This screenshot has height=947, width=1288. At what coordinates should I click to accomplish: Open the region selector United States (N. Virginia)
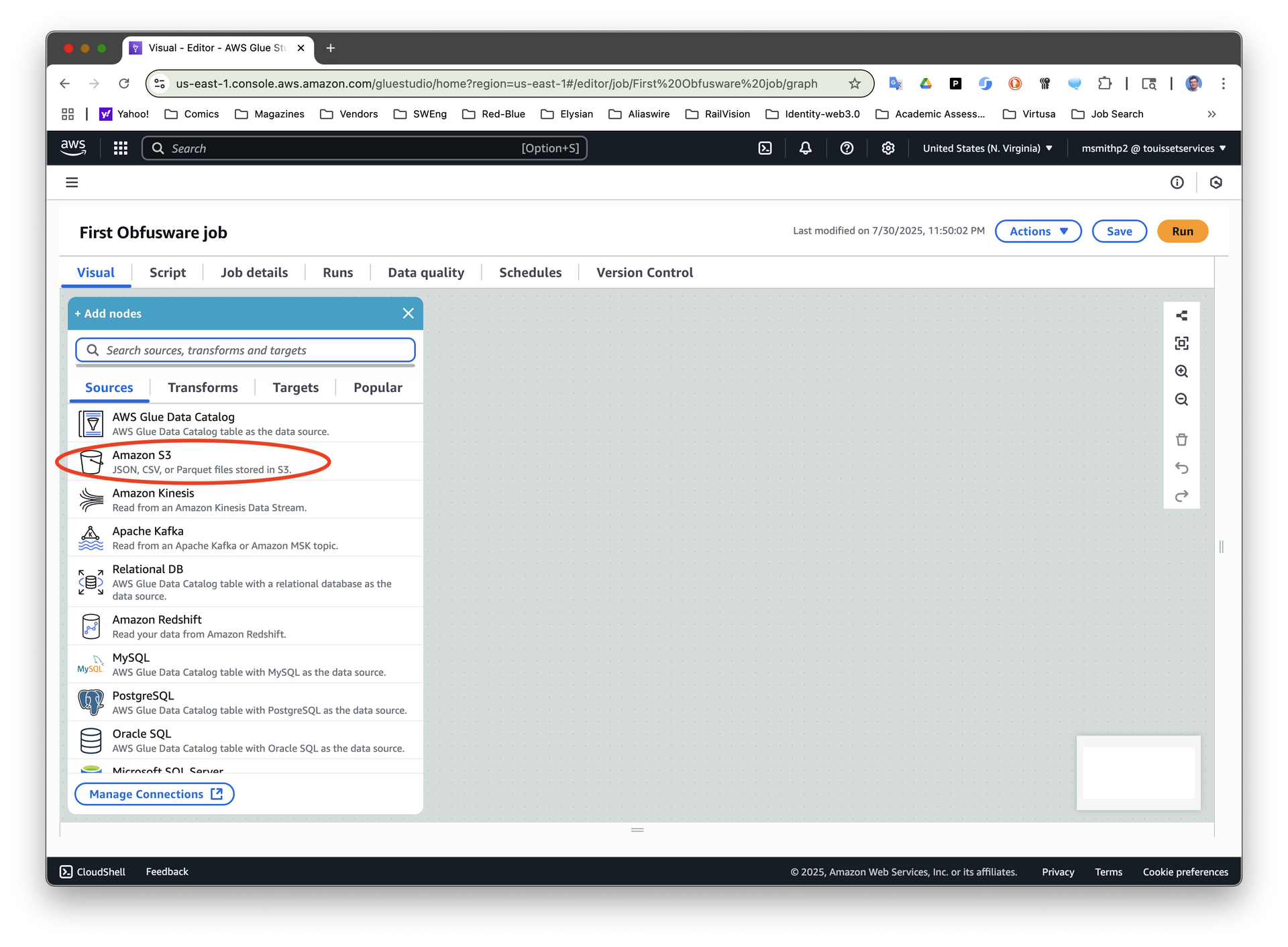tap(987, 148)
